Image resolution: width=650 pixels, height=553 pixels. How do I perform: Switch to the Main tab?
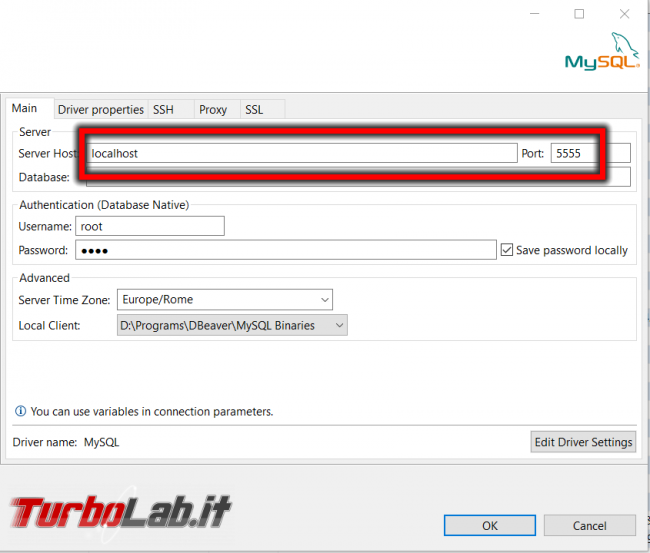tap(30, 109)
